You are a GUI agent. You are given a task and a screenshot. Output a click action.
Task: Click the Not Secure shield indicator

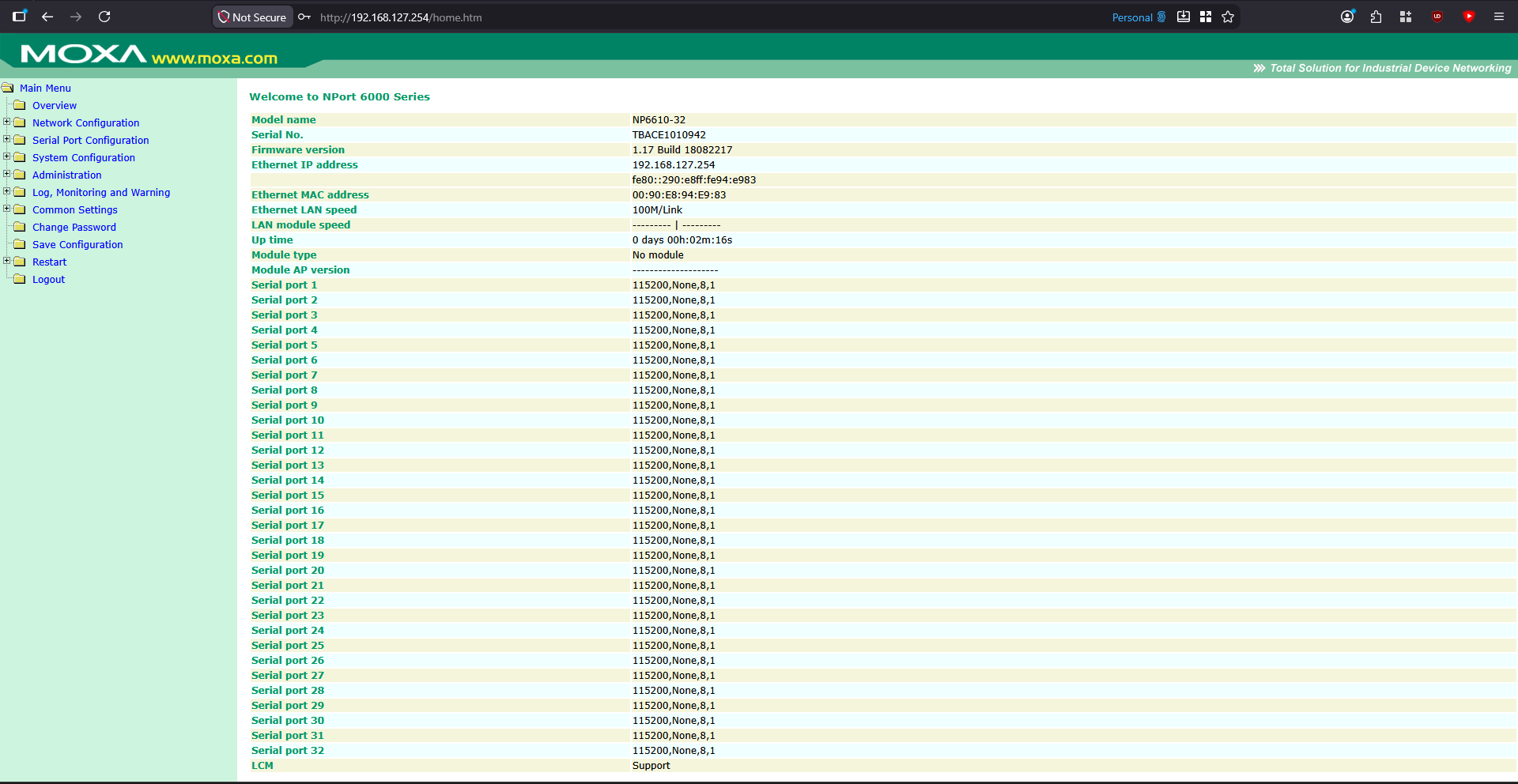252,17
